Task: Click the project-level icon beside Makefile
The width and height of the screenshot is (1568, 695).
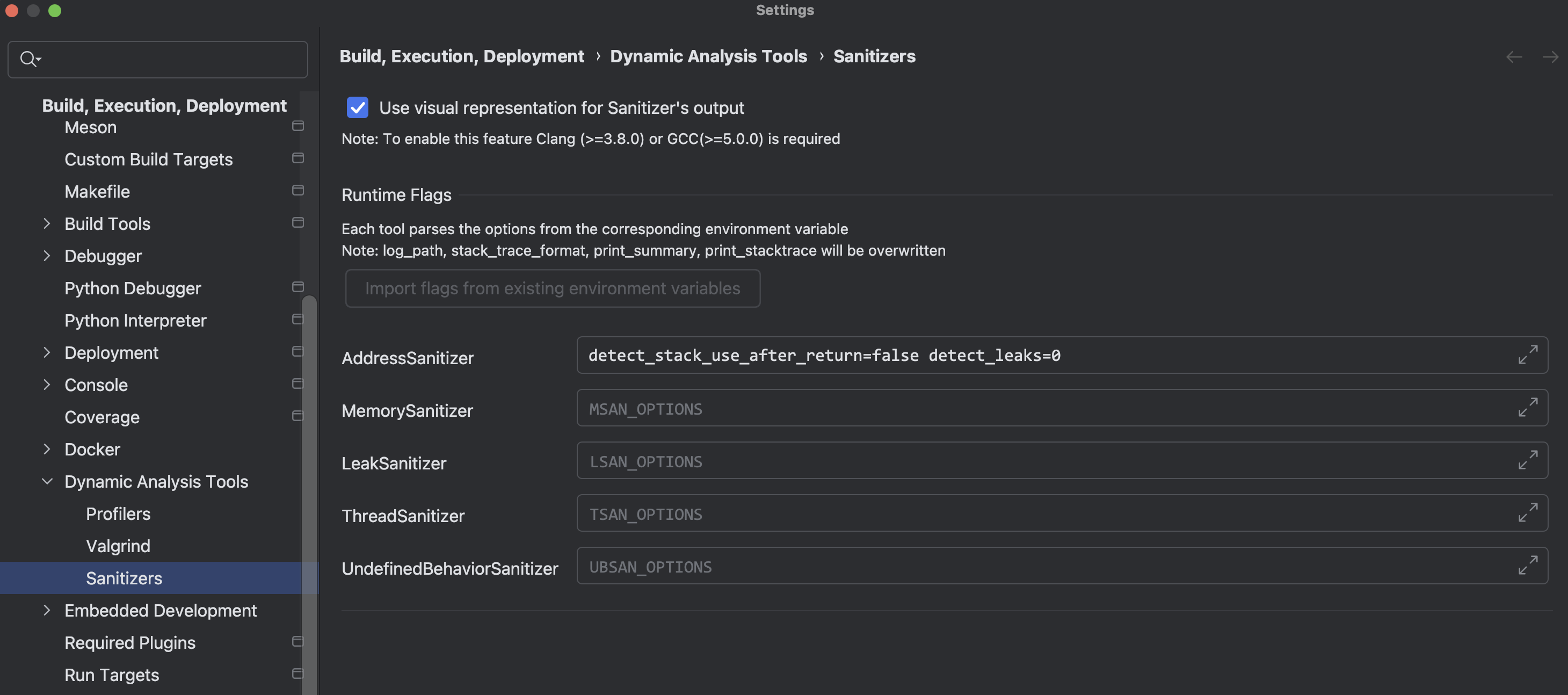Action: pyautogui.click(x=297, y=191)
